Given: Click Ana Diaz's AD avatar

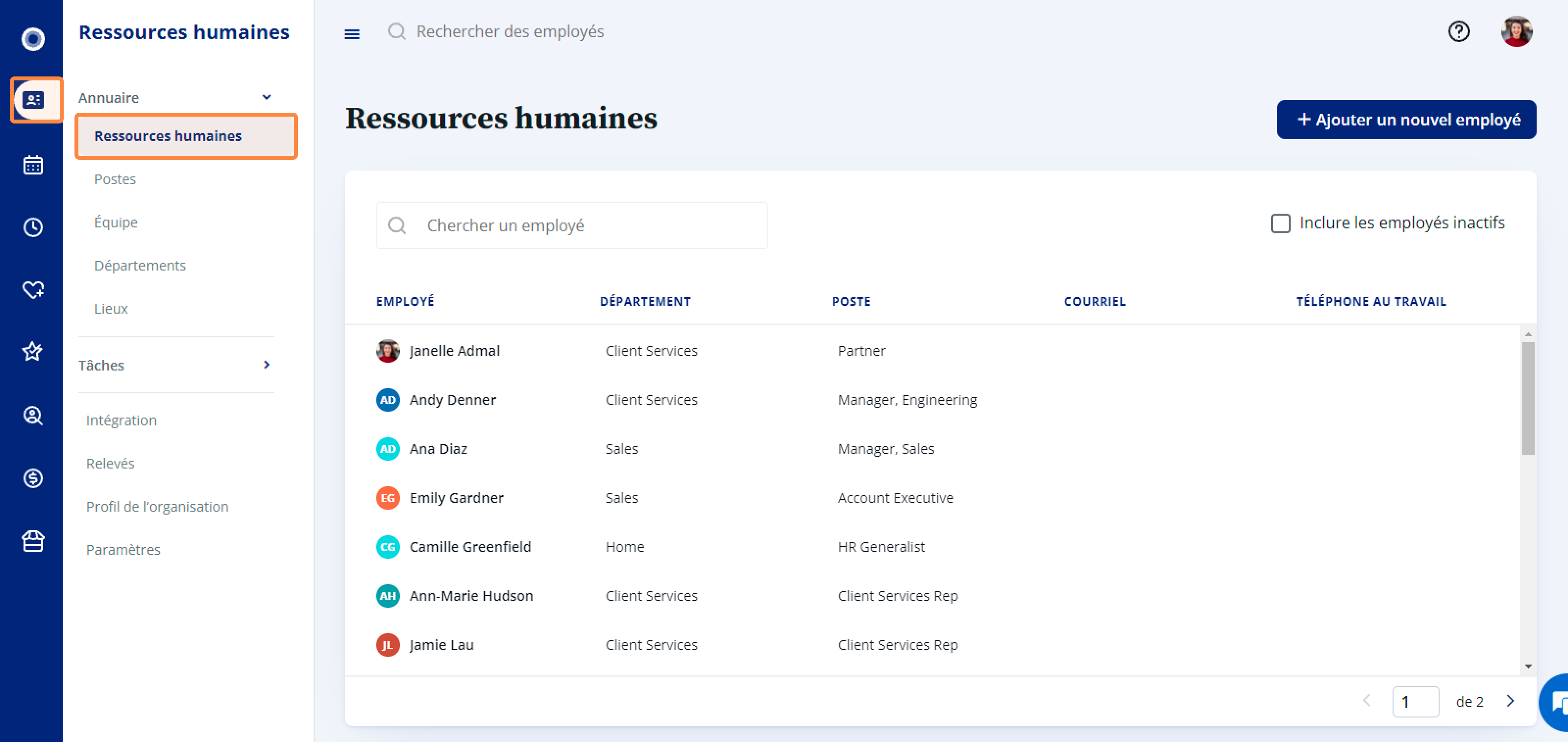Looking at the screenshot, I should [388, 448].
